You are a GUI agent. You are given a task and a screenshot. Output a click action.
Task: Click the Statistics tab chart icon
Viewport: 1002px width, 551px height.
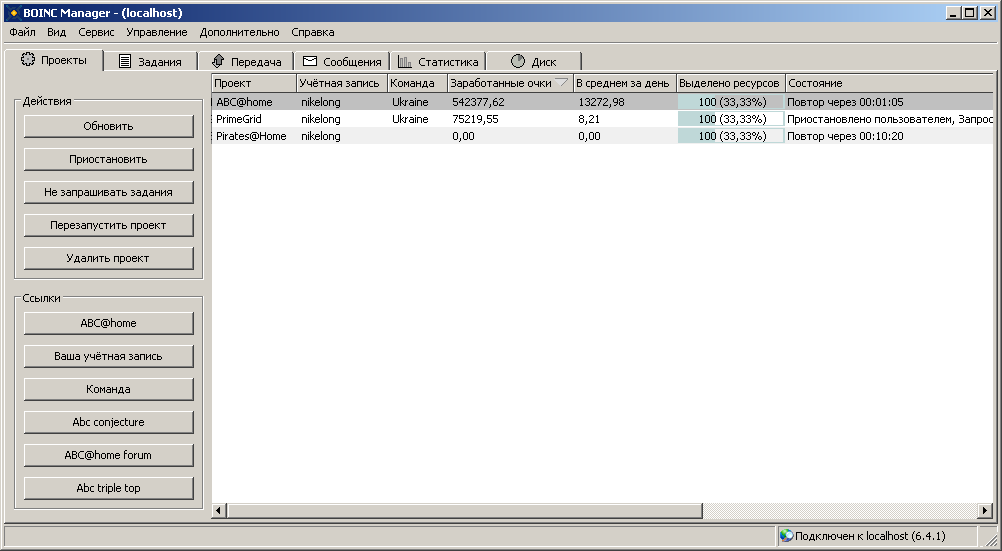point(405,61)
